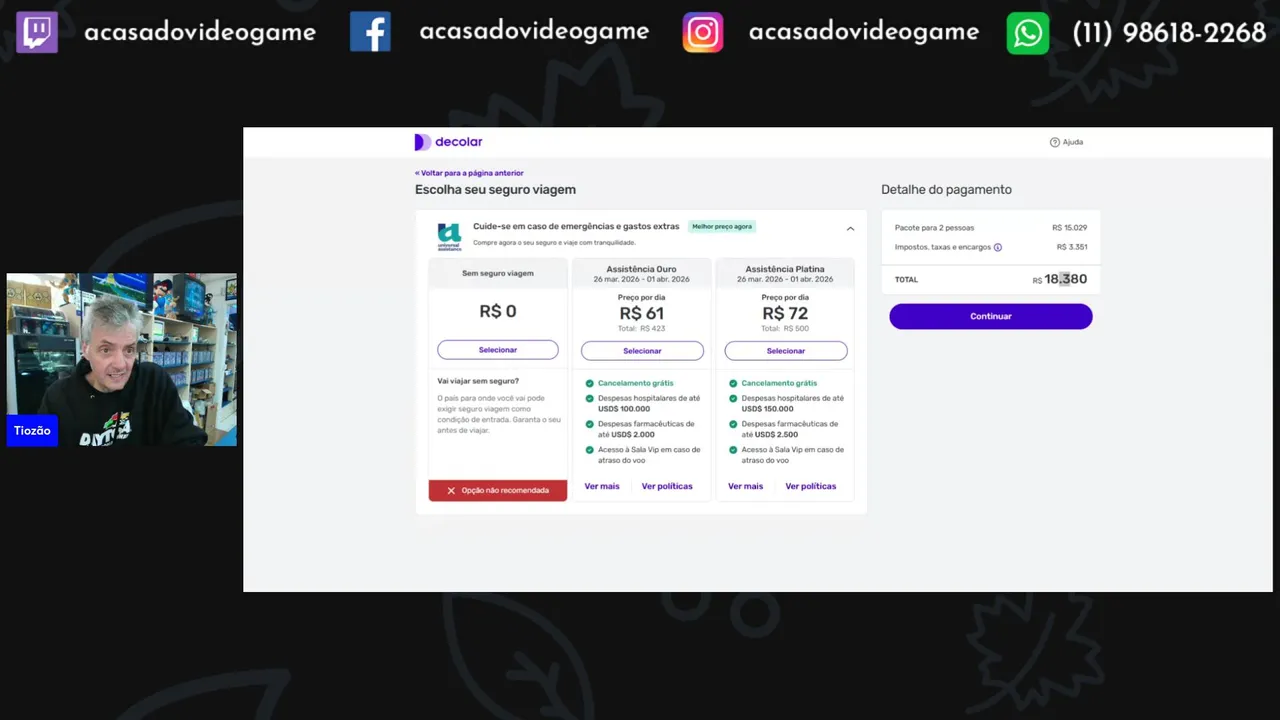Open Ver mais for Assistência Ouro
The height and width of the screenshot is (720, 1280).
pos(602,486)
